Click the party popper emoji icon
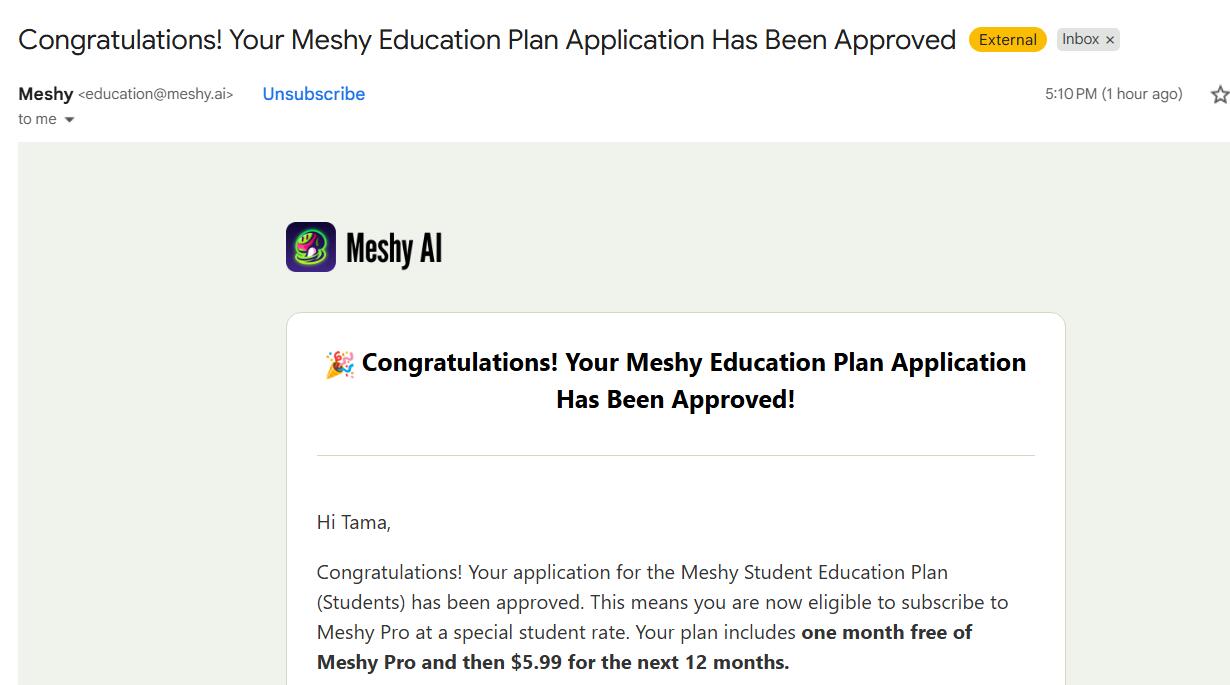The width and height of the screenshot is (1230, 685). (x=339, y=364)
